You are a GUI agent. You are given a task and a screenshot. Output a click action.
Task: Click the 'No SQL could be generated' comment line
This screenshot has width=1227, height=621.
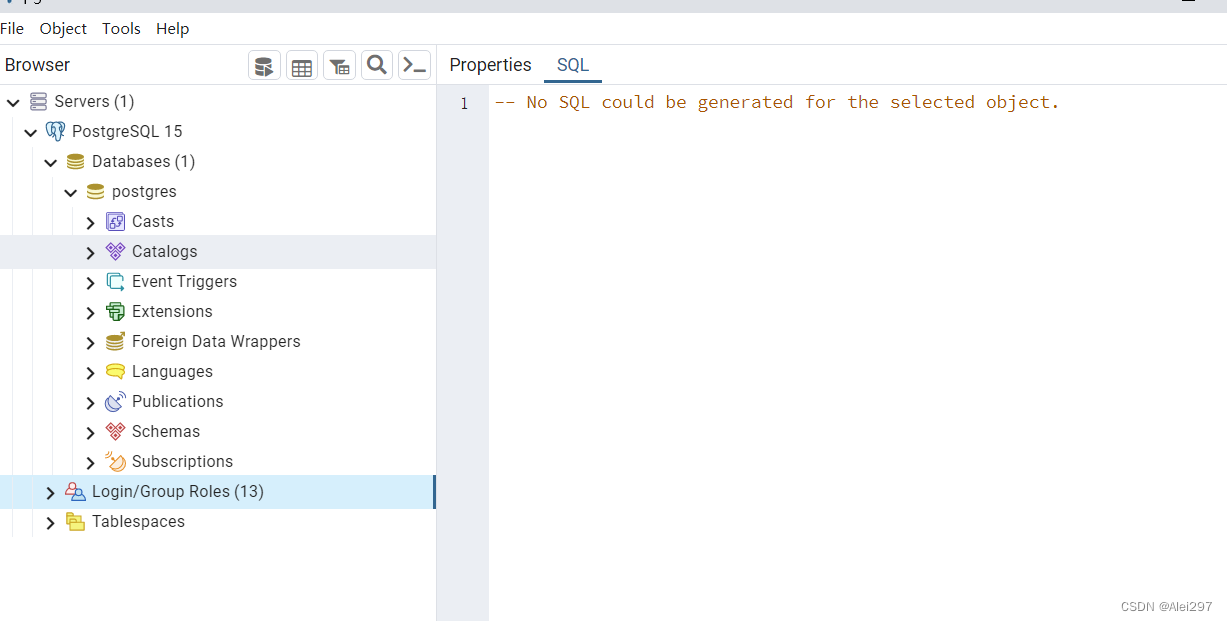coord(777,102)
